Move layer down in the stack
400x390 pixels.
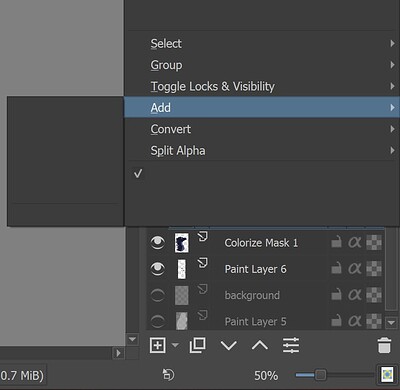[x=229, y=345]
